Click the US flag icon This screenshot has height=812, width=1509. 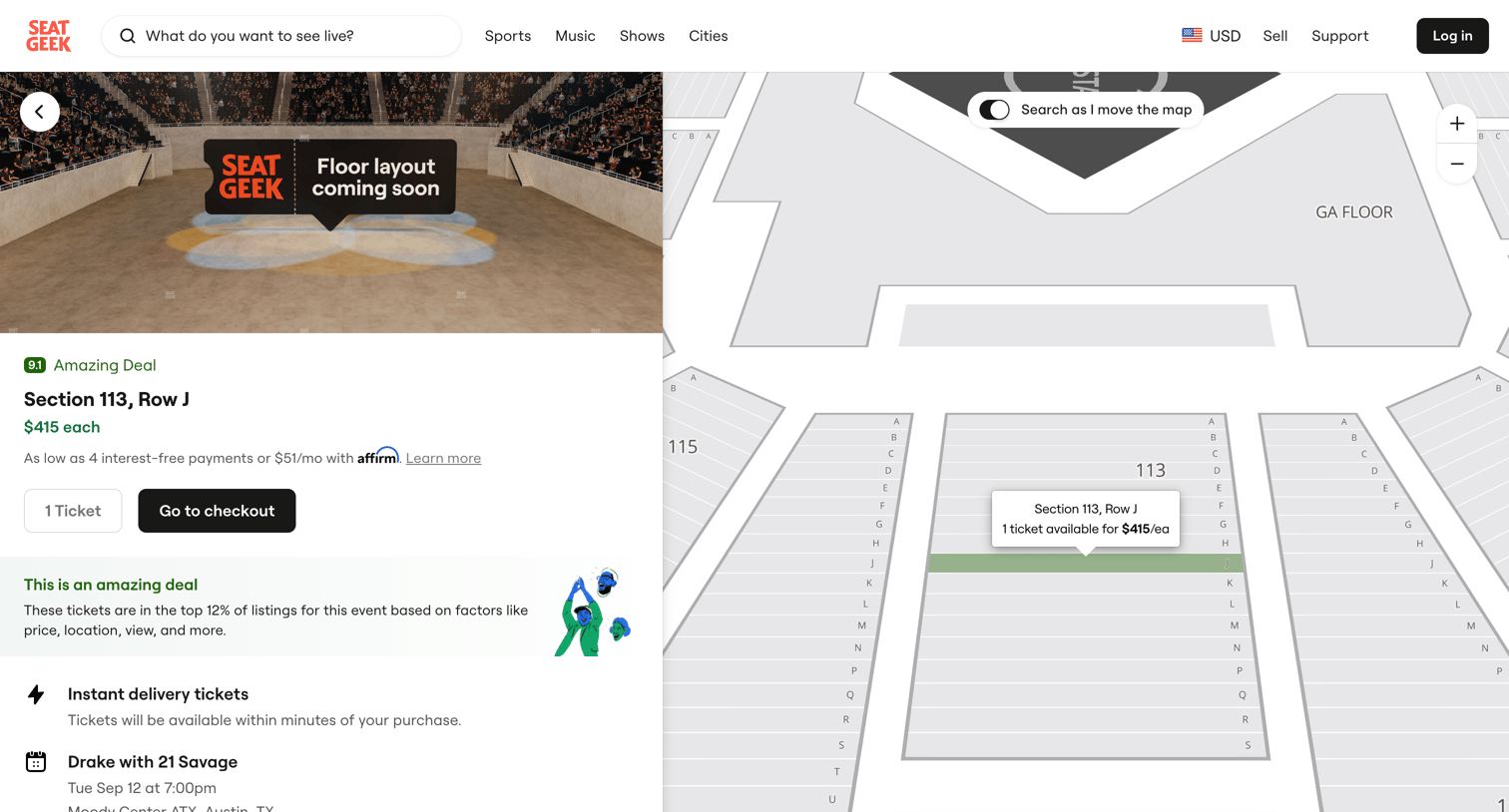point(1192,35)
